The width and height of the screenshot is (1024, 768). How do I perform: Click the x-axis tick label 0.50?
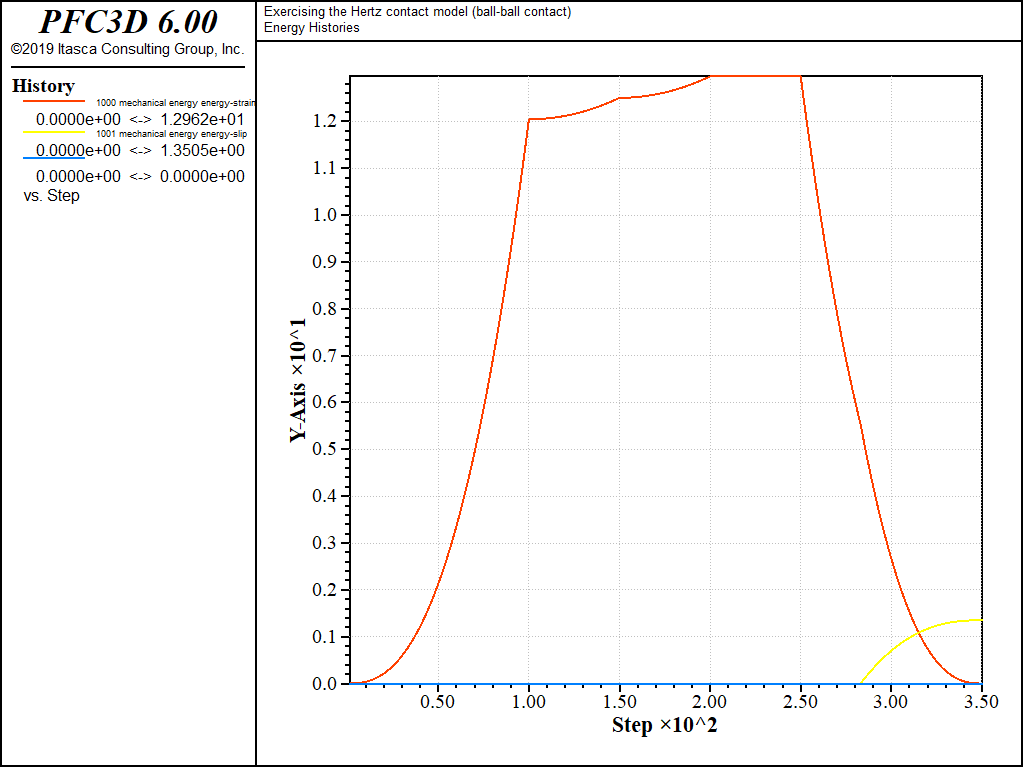point(438,702)
